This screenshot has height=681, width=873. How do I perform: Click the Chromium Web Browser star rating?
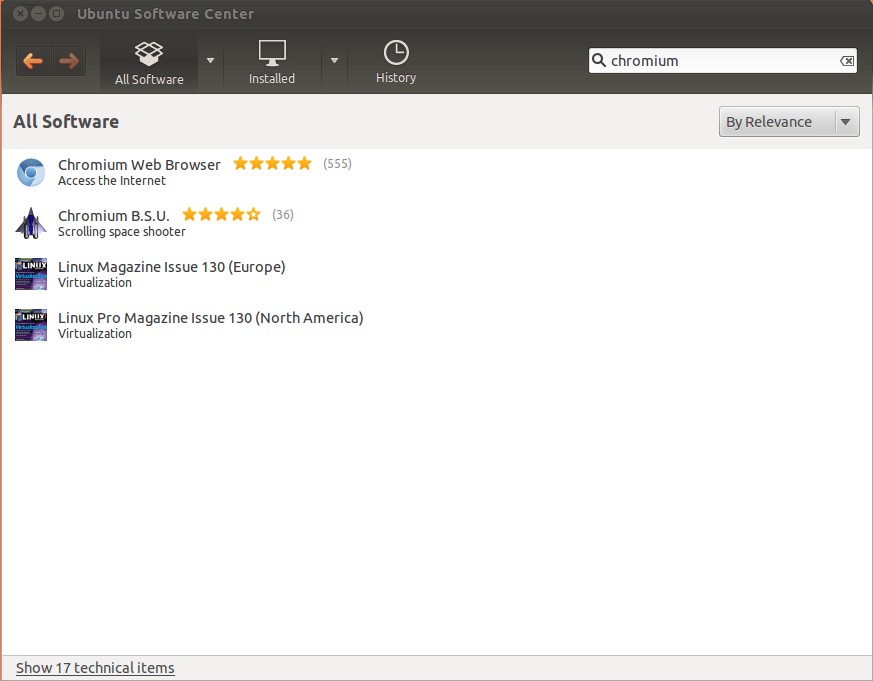pos(272,164)
